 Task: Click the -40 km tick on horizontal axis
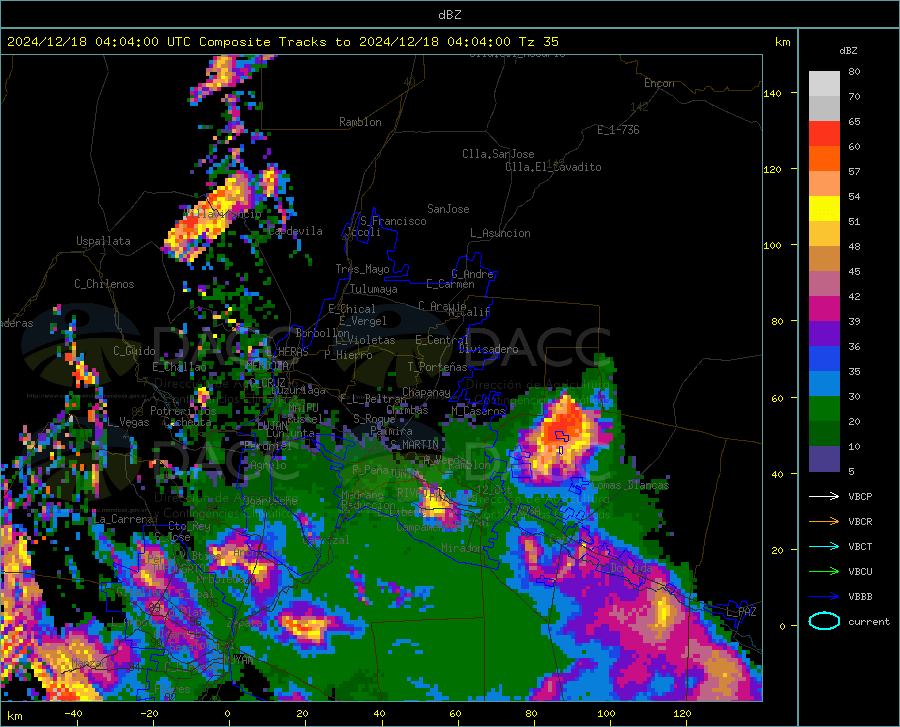pos(73,713)
